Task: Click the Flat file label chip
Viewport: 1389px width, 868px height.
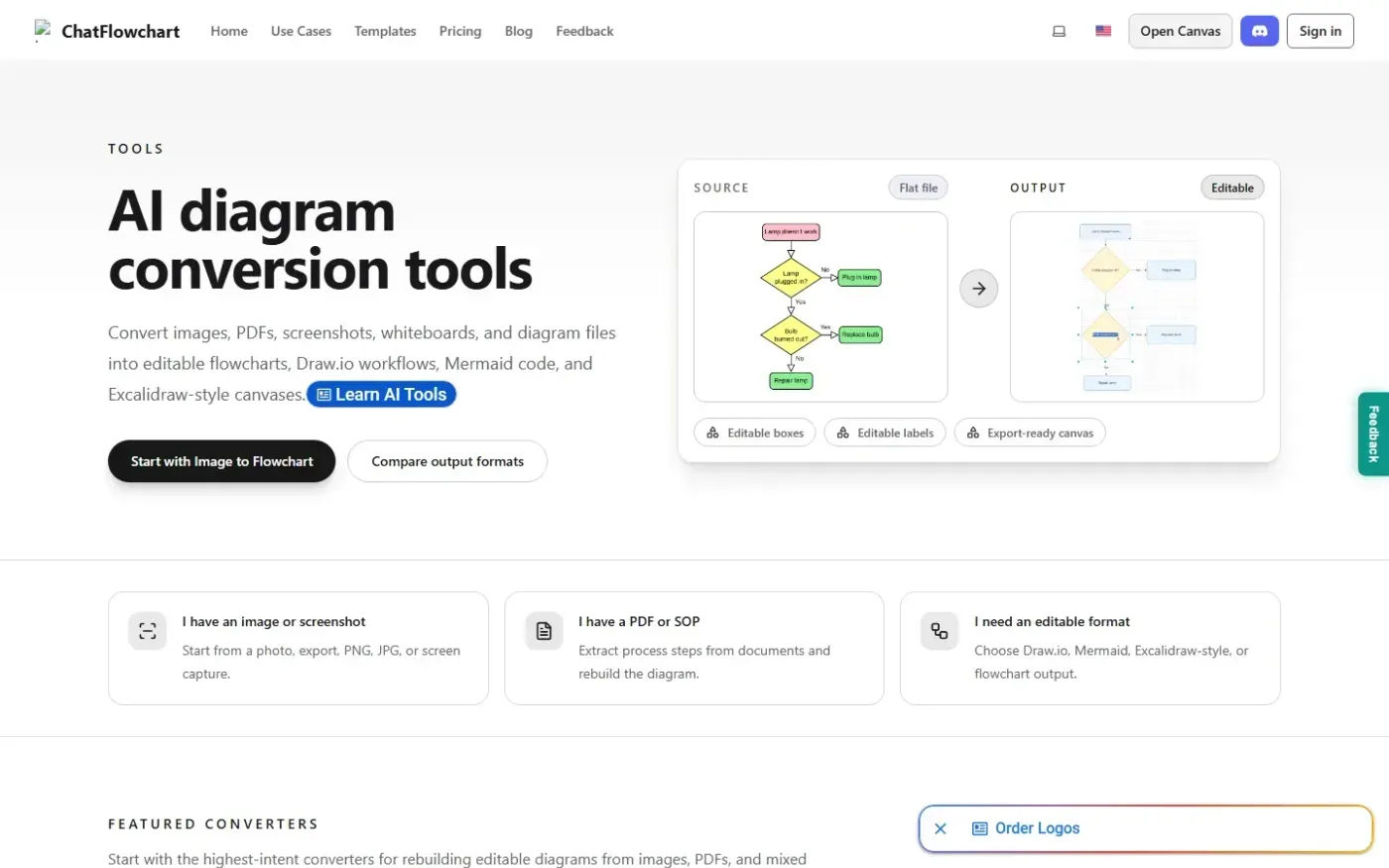Action: 919,187
